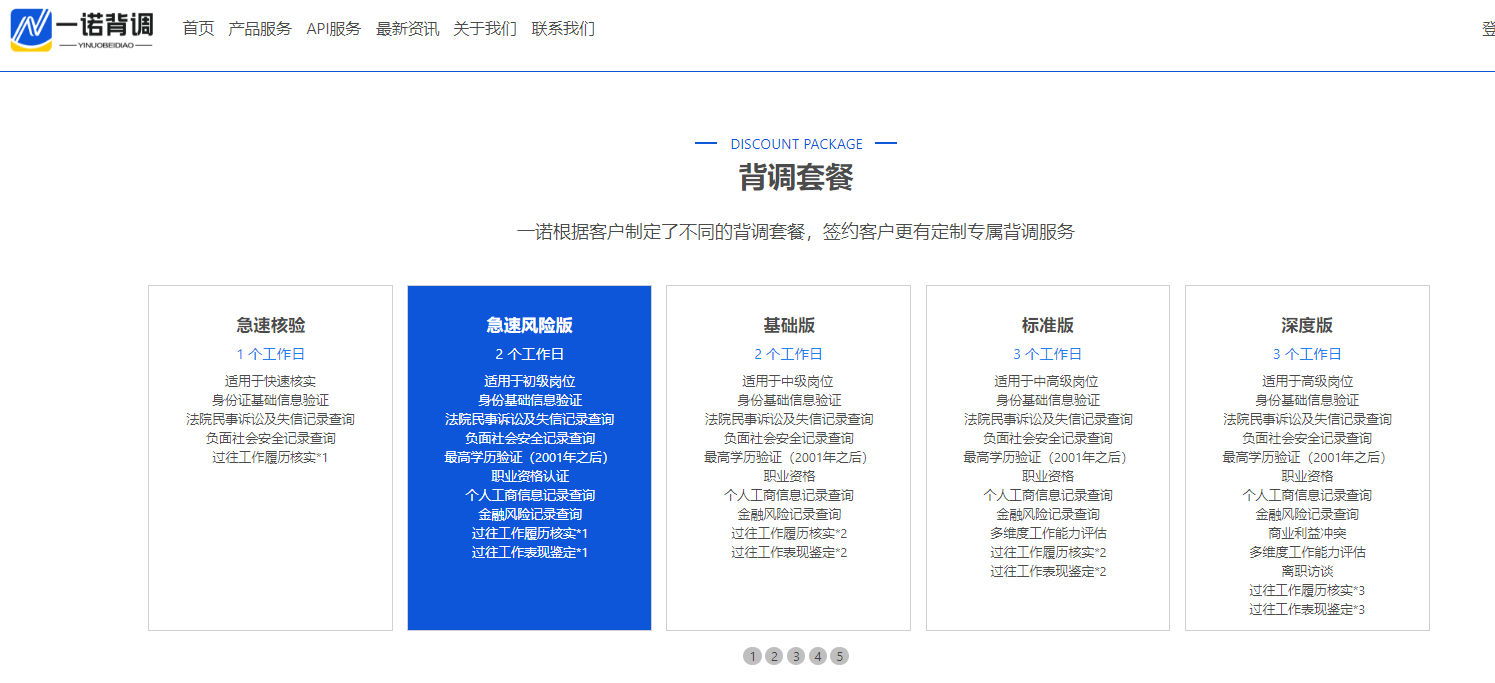Click 多维度工作能力评估 in 标准版 card
The height and width of the screenshot is (683, 1495).
pyautogui.click(x=1048, y=533)
